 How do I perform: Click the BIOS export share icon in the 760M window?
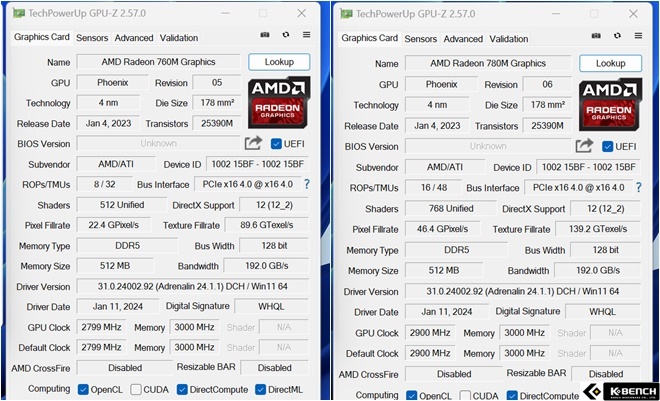point(253,144)
